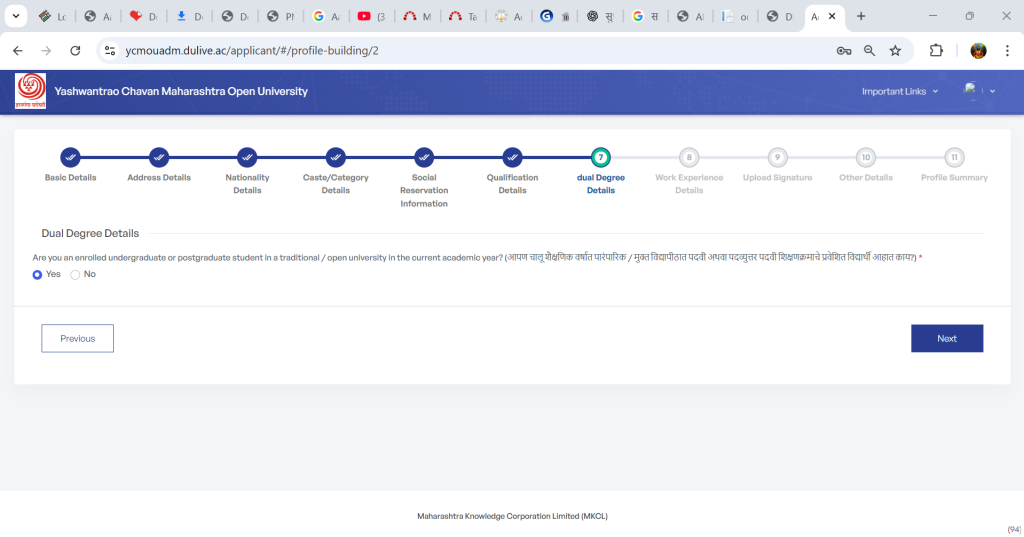The width and height of the screenshot is (1024, 537).
Task: Click the Basic Details completed step icon
Action: click(x=70, y=157)
